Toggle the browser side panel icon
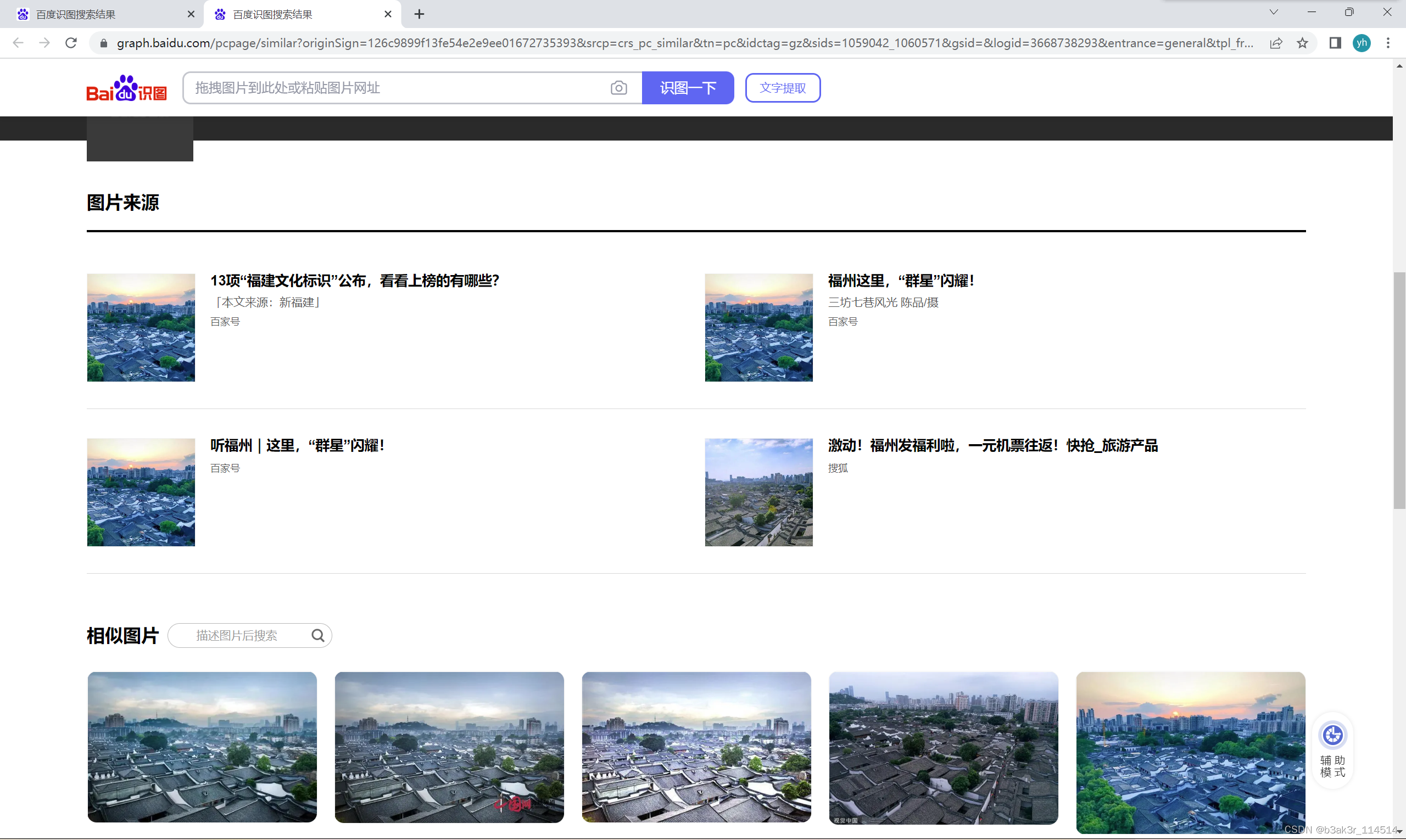This screenshot has width=1406, height=840. [x=1335, y=43]
